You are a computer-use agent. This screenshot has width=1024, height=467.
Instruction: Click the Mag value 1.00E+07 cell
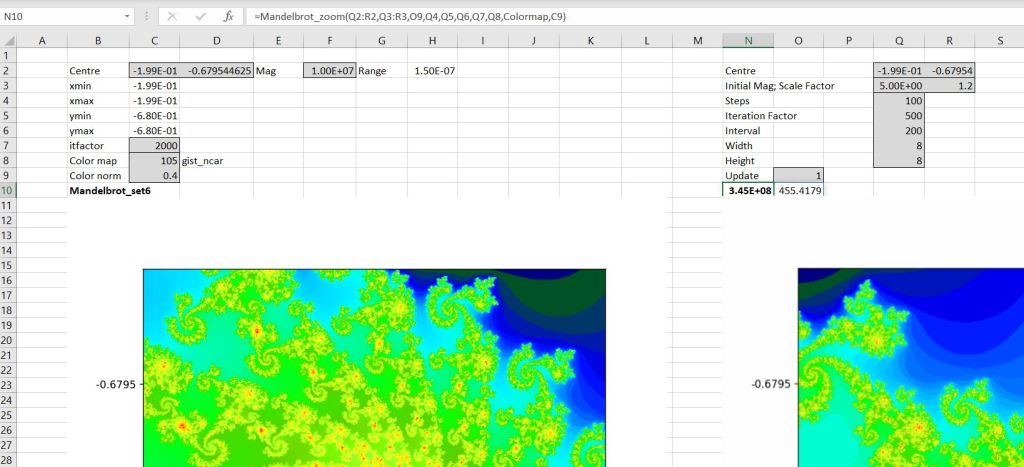click(x=329, y=72)
